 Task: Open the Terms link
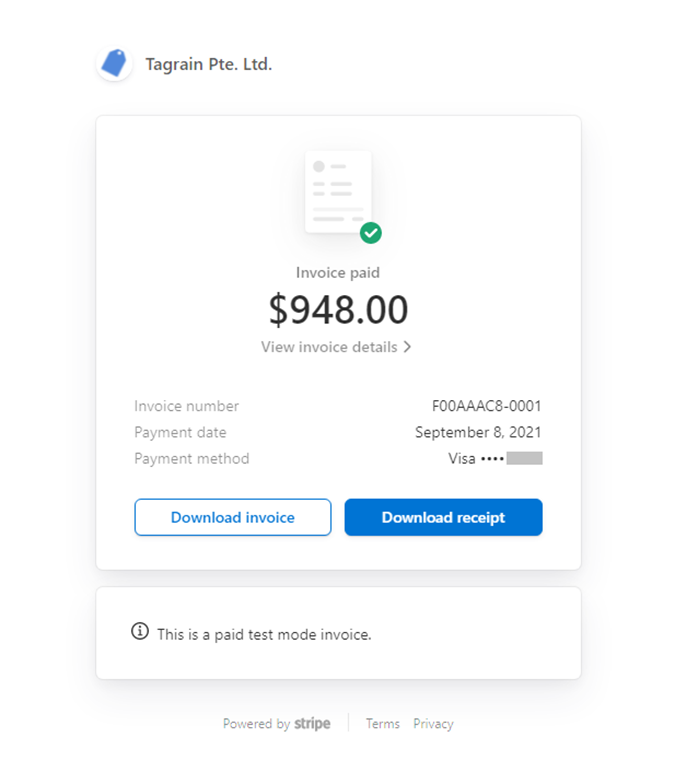(x=382, y=724)
